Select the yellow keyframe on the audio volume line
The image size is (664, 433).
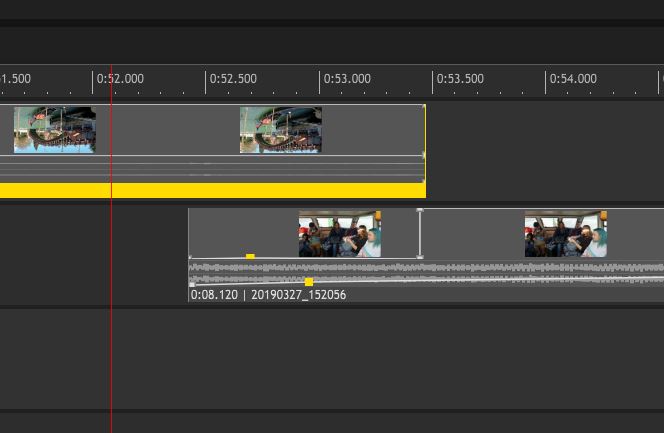(x=309, y=282)
